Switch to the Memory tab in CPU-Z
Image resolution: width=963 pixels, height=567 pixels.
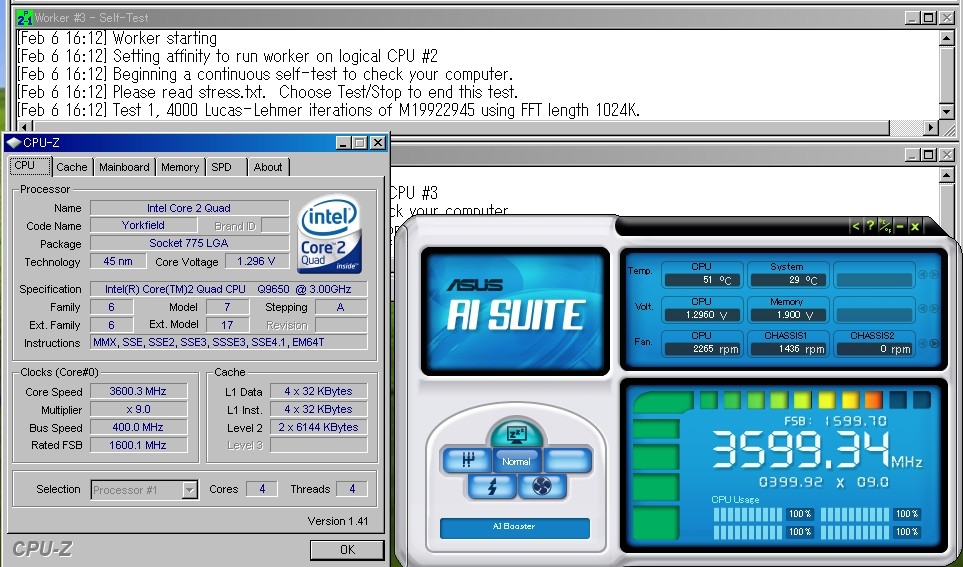180,167
